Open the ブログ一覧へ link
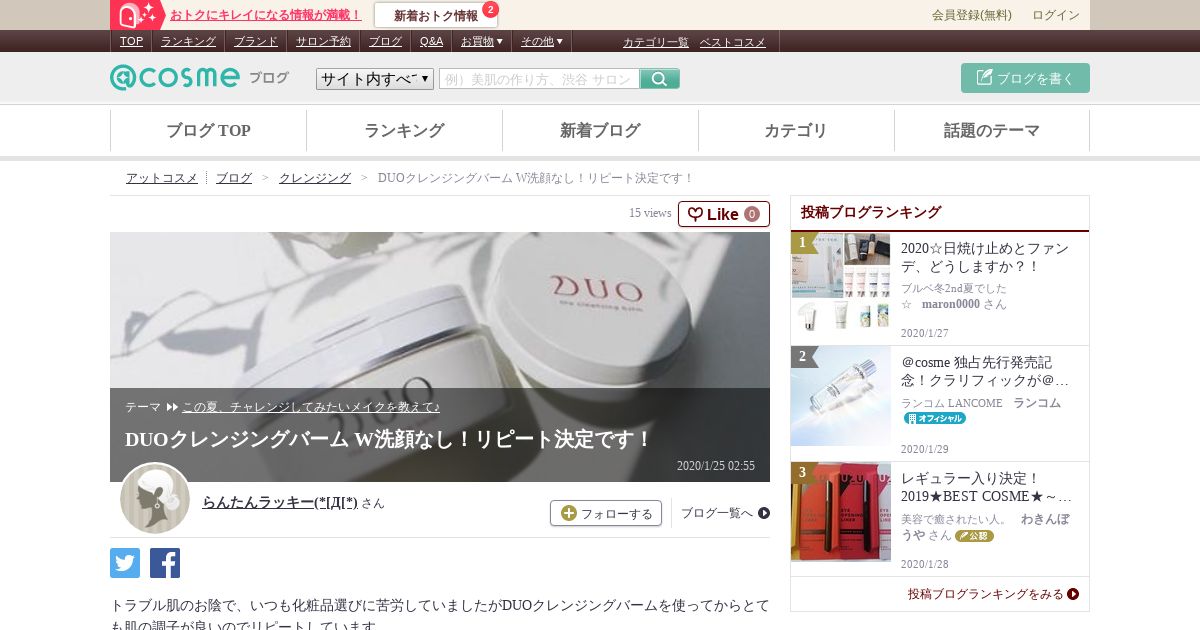 click(x=725, y=513)
